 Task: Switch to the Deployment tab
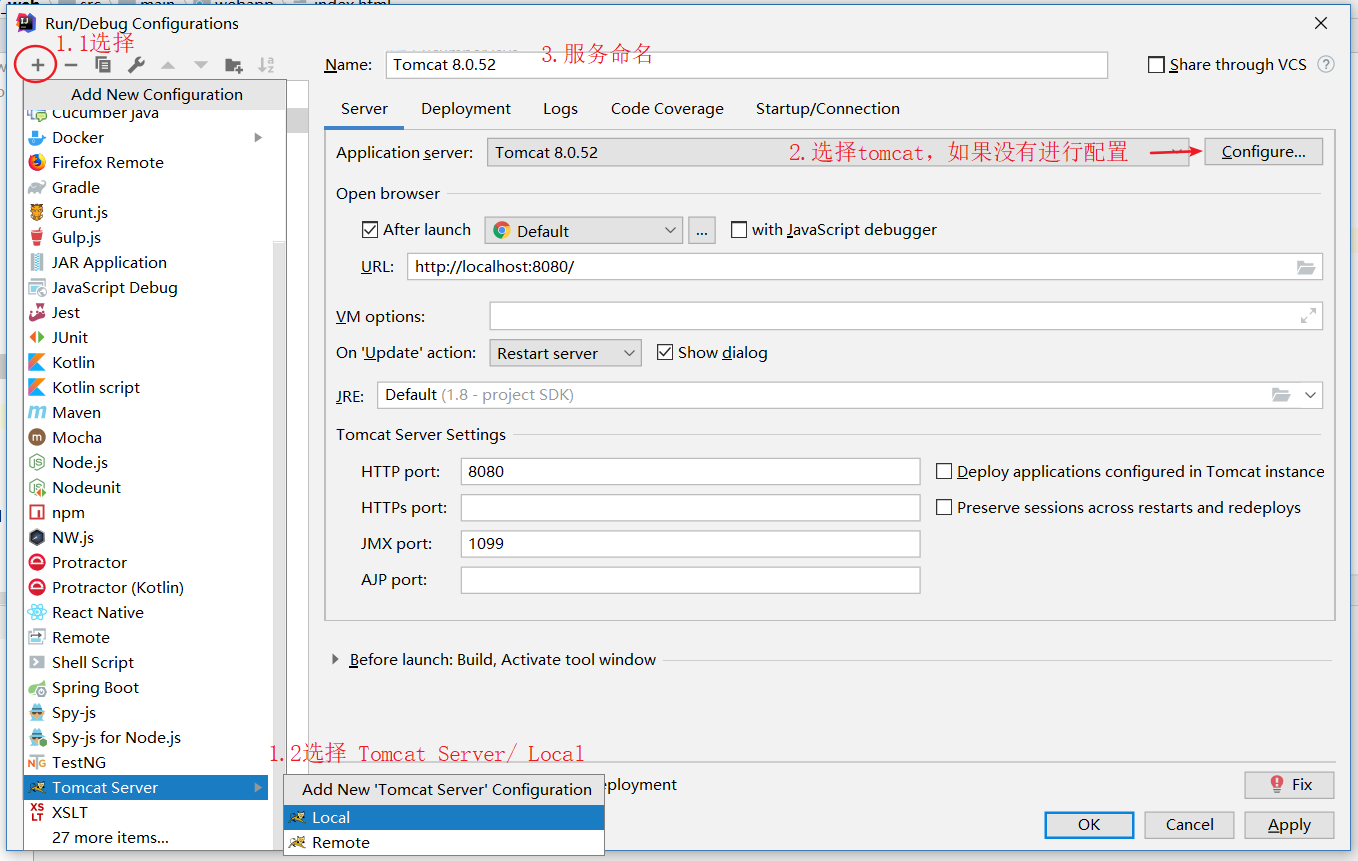pyautogui.click(x=466, y=109)
